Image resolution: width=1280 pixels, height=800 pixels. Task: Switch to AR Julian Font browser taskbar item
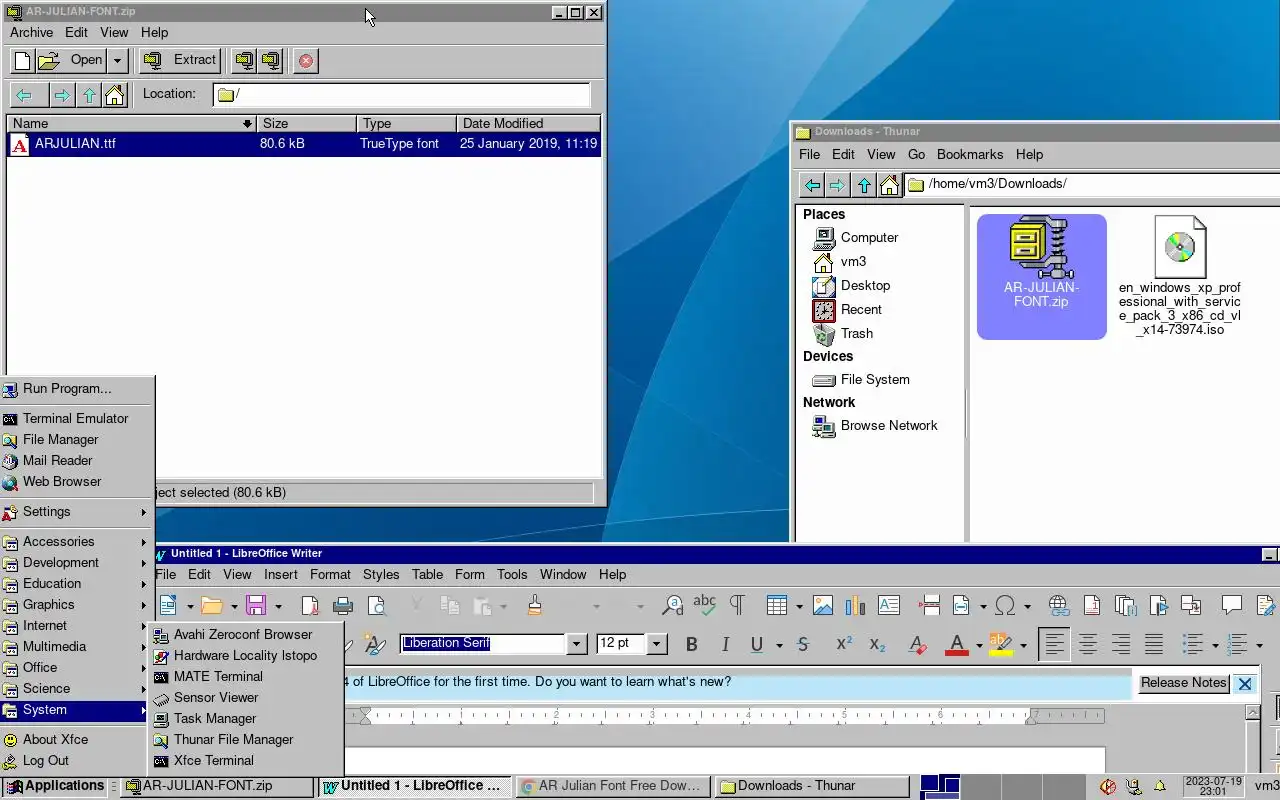[613, 786]
